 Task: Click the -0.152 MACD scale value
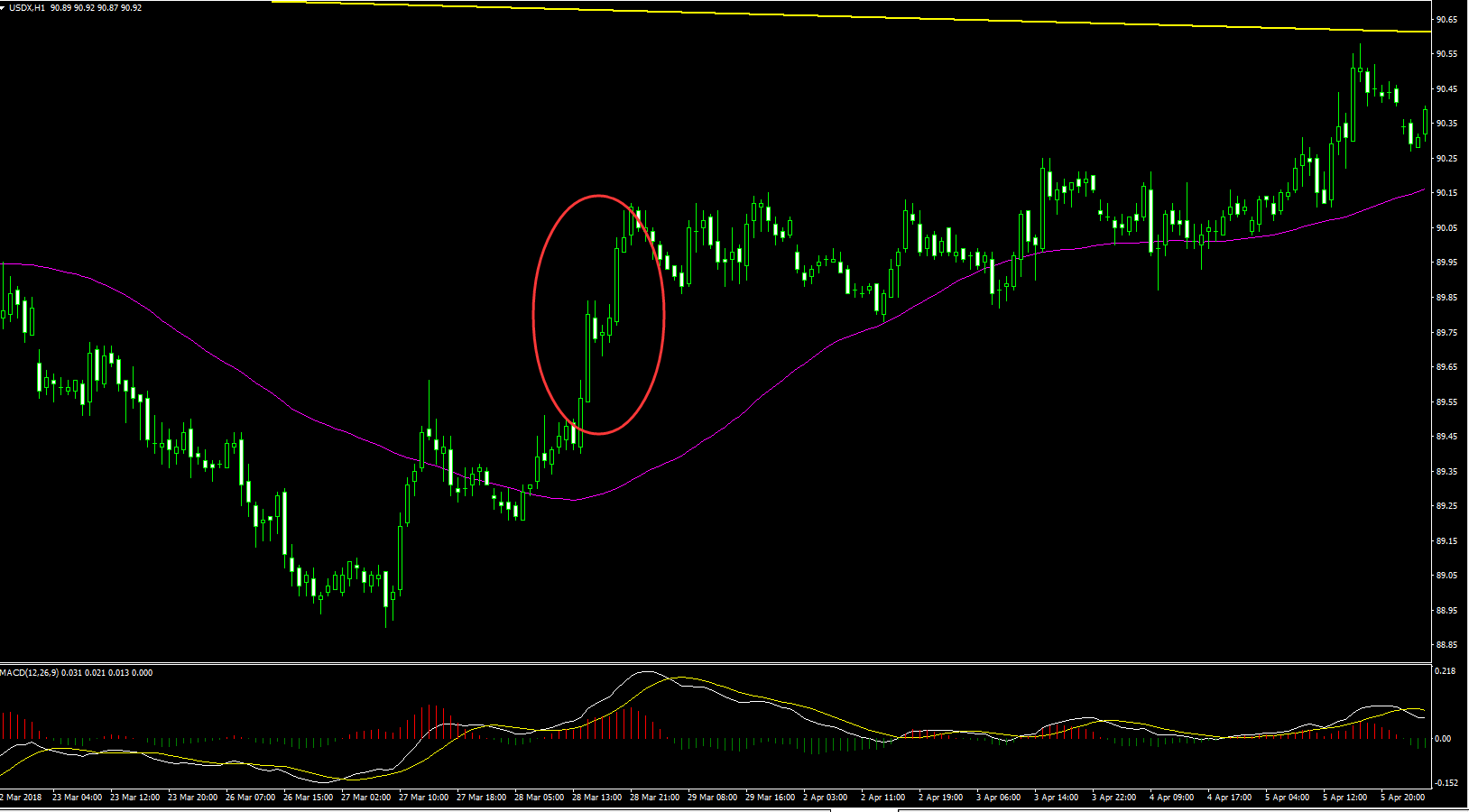tap(1446, 783)
